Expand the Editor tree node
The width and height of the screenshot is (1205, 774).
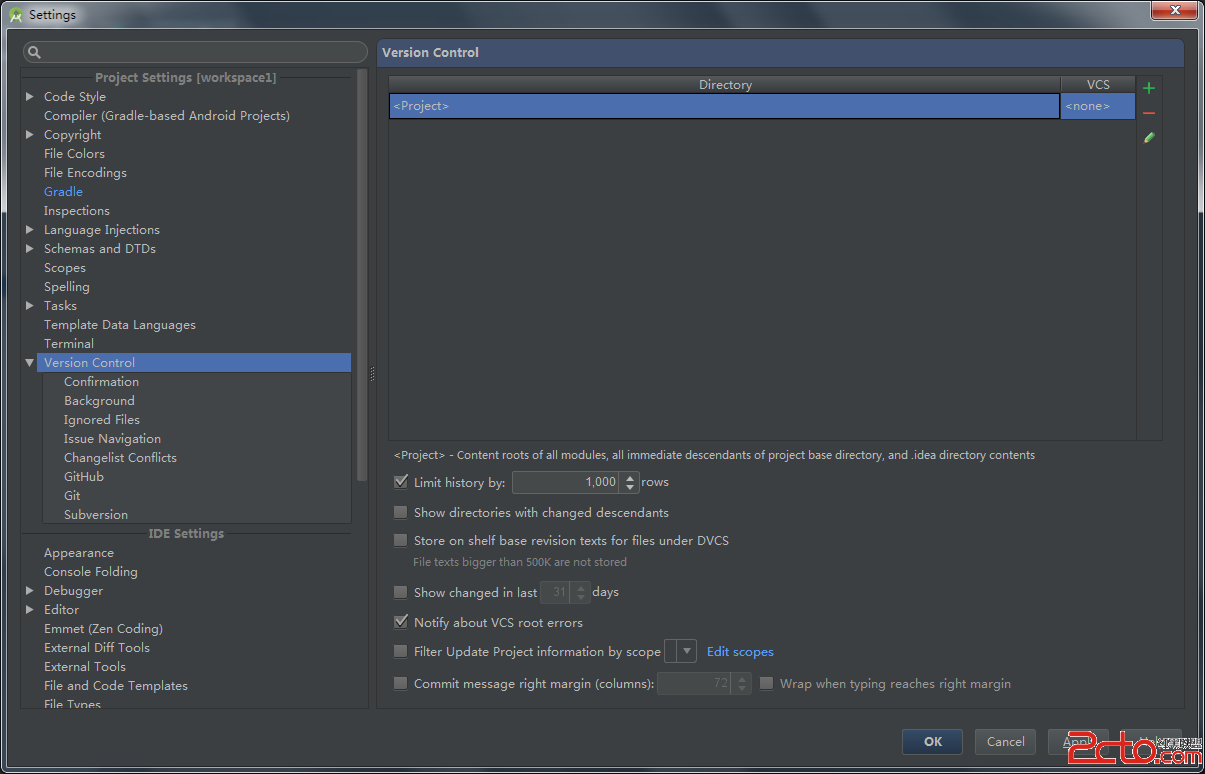(x=30, y=610)
